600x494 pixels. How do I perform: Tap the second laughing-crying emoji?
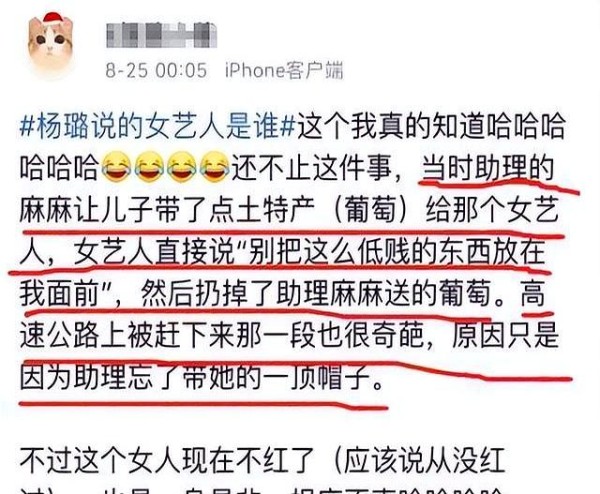click(x=149, y=167)
